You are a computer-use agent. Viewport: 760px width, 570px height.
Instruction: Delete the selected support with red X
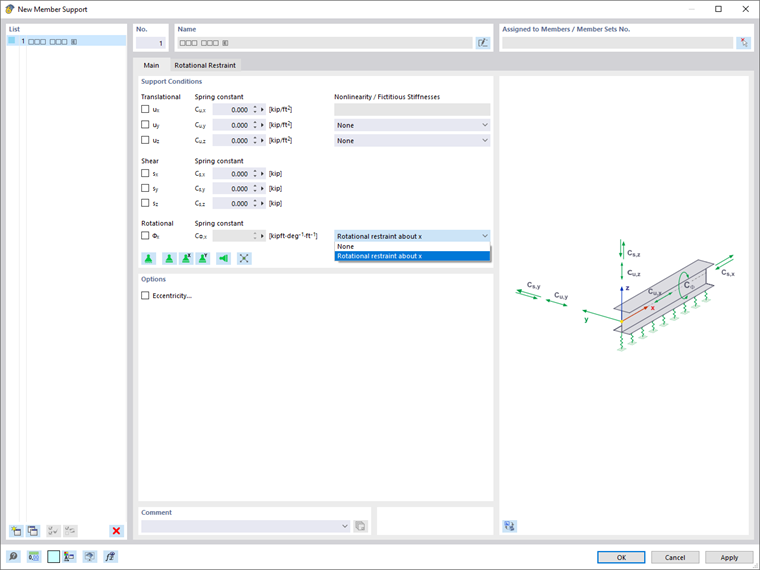pos(116,531)
